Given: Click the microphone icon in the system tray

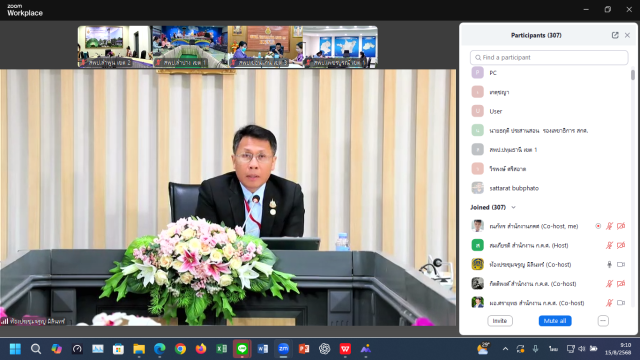Looking at the screenshot, I should tap(535, 349).
